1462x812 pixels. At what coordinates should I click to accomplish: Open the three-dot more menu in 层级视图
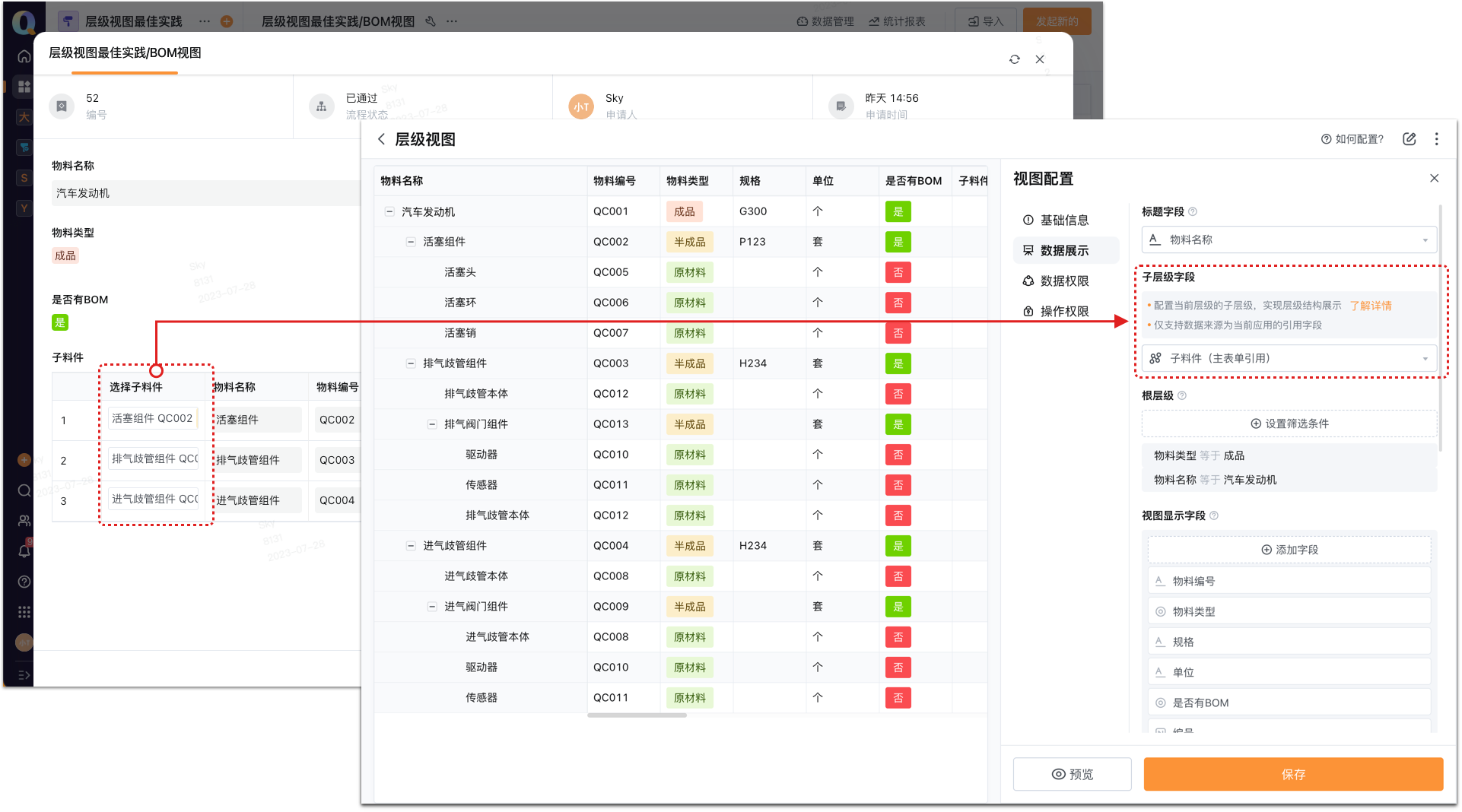(1436, 139)
